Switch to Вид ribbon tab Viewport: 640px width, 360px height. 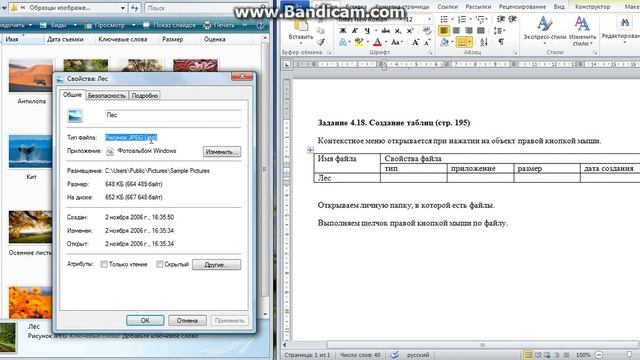(559, 7)
